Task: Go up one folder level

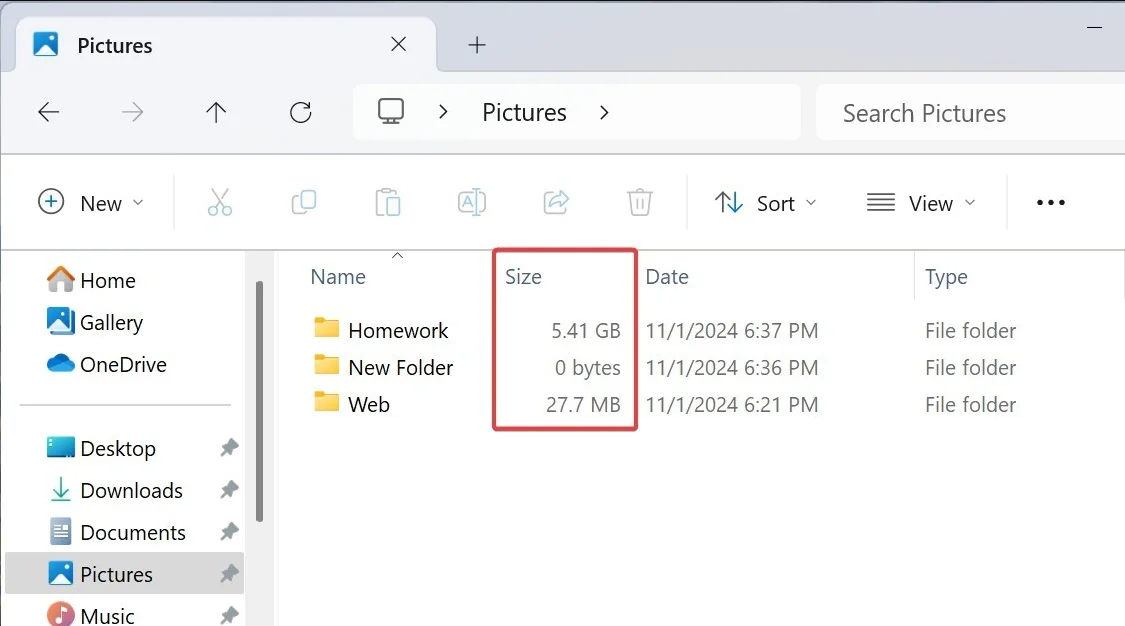Action: click(x=216, y=112)
